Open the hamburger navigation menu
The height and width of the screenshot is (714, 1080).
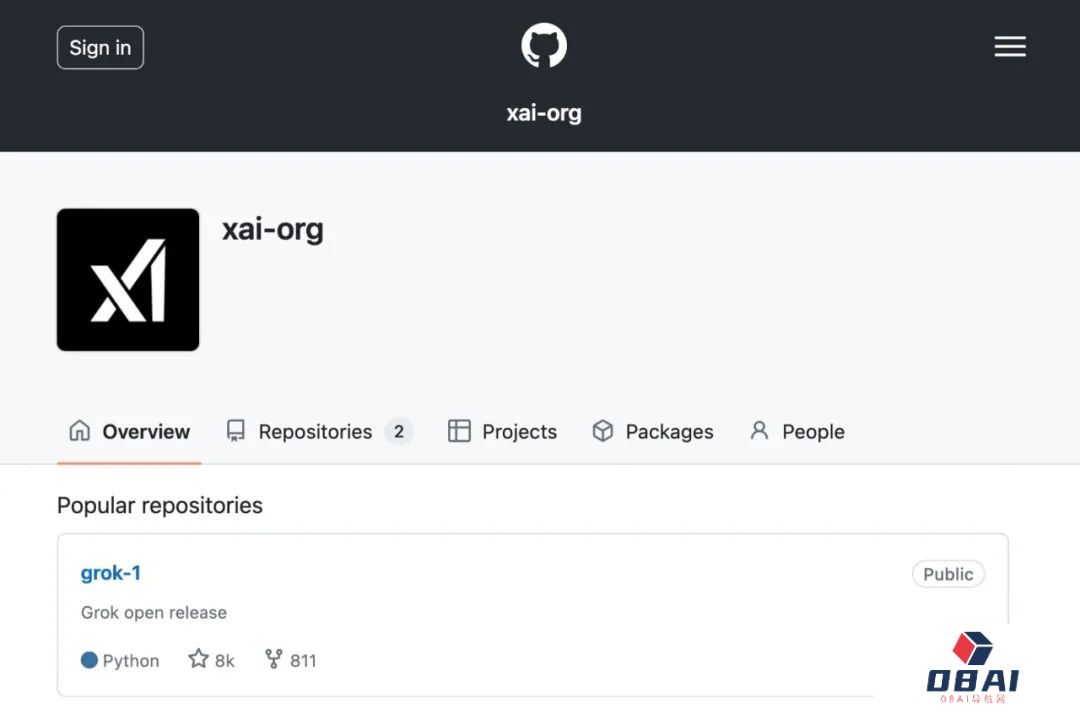click(1010, 47)
